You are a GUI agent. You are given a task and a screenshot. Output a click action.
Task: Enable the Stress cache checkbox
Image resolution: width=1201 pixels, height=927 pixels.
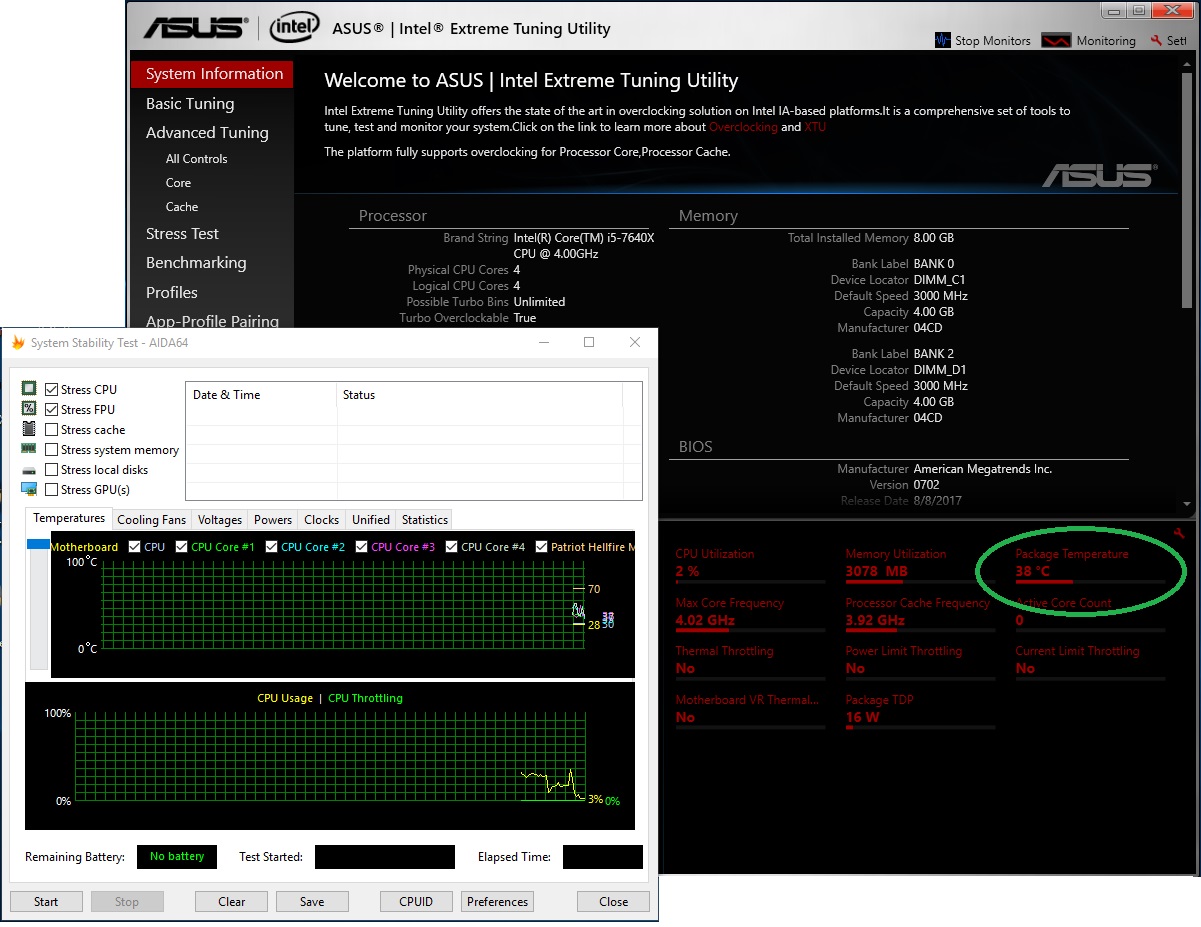click(x=51, y=430)
